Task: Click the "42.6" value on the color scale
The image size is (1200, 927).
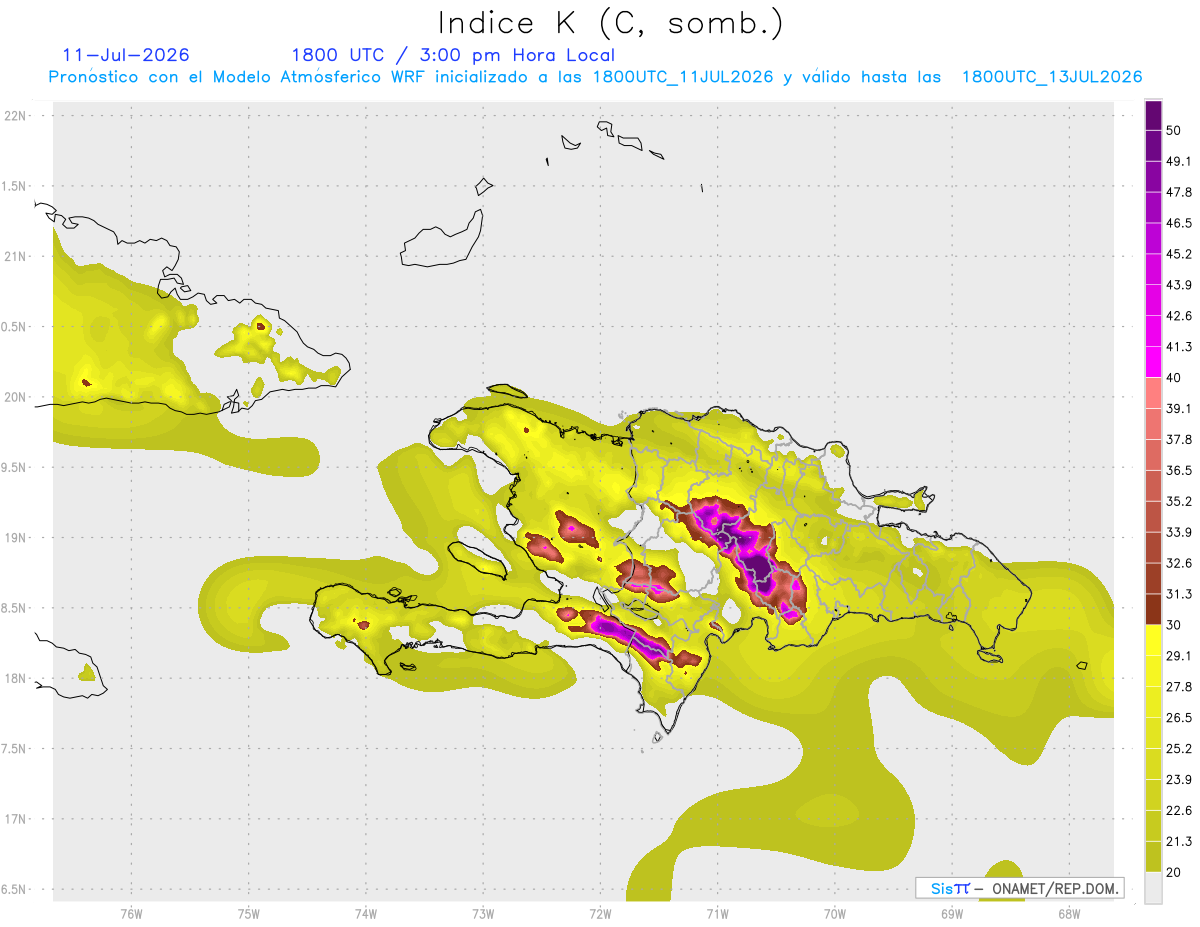Action: pos(1179,316)
